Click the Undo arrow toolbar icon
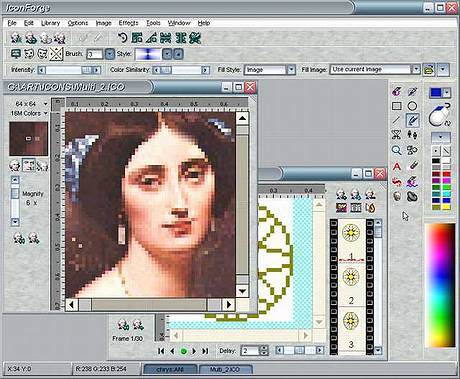 (122, 38)
